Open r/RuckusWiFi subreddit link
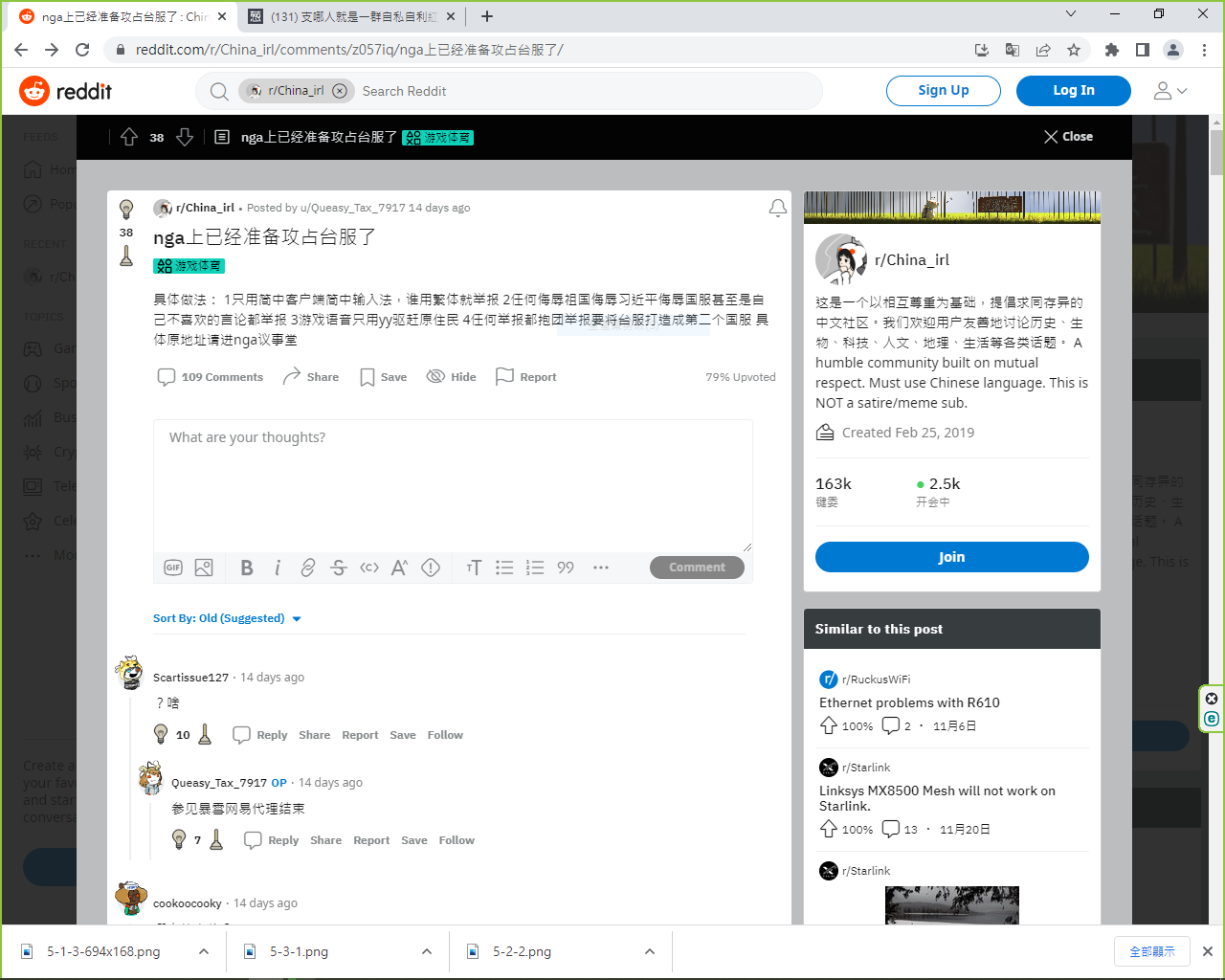Image resolution: width=1225 pixels, height=980 pixels. click(x=876, y=679)
